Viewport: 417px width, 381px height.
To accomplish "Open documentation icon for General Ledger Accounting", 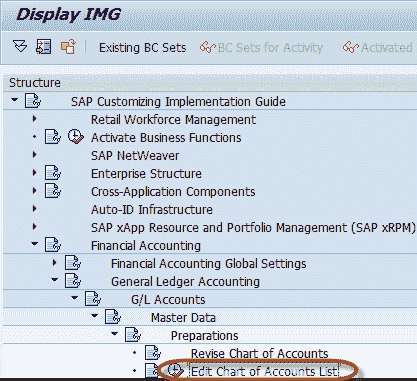I will tap(73, 281).
